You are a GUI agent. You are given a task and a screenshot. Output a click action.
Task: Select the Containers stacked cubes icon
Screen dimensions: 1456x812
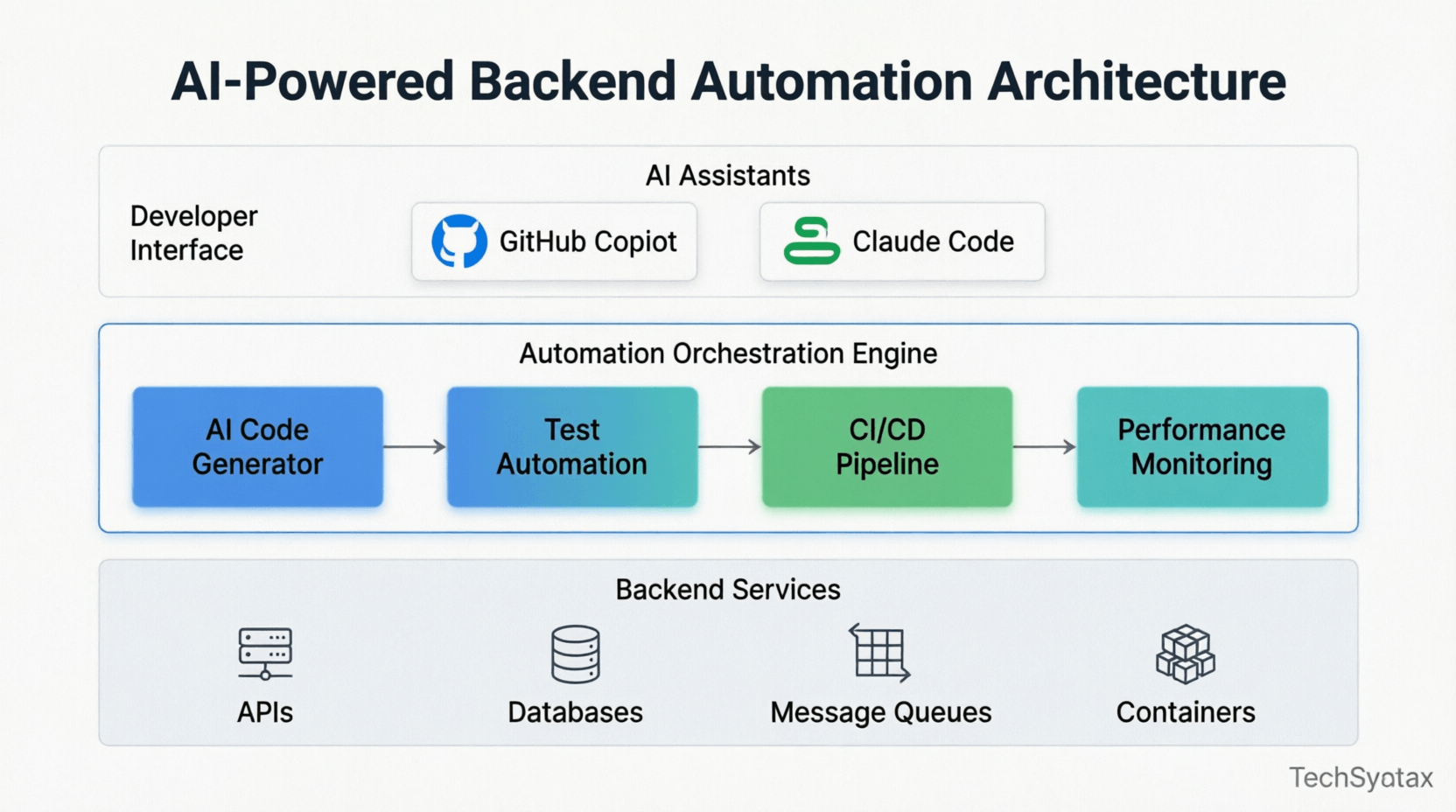click(1185, 651)
